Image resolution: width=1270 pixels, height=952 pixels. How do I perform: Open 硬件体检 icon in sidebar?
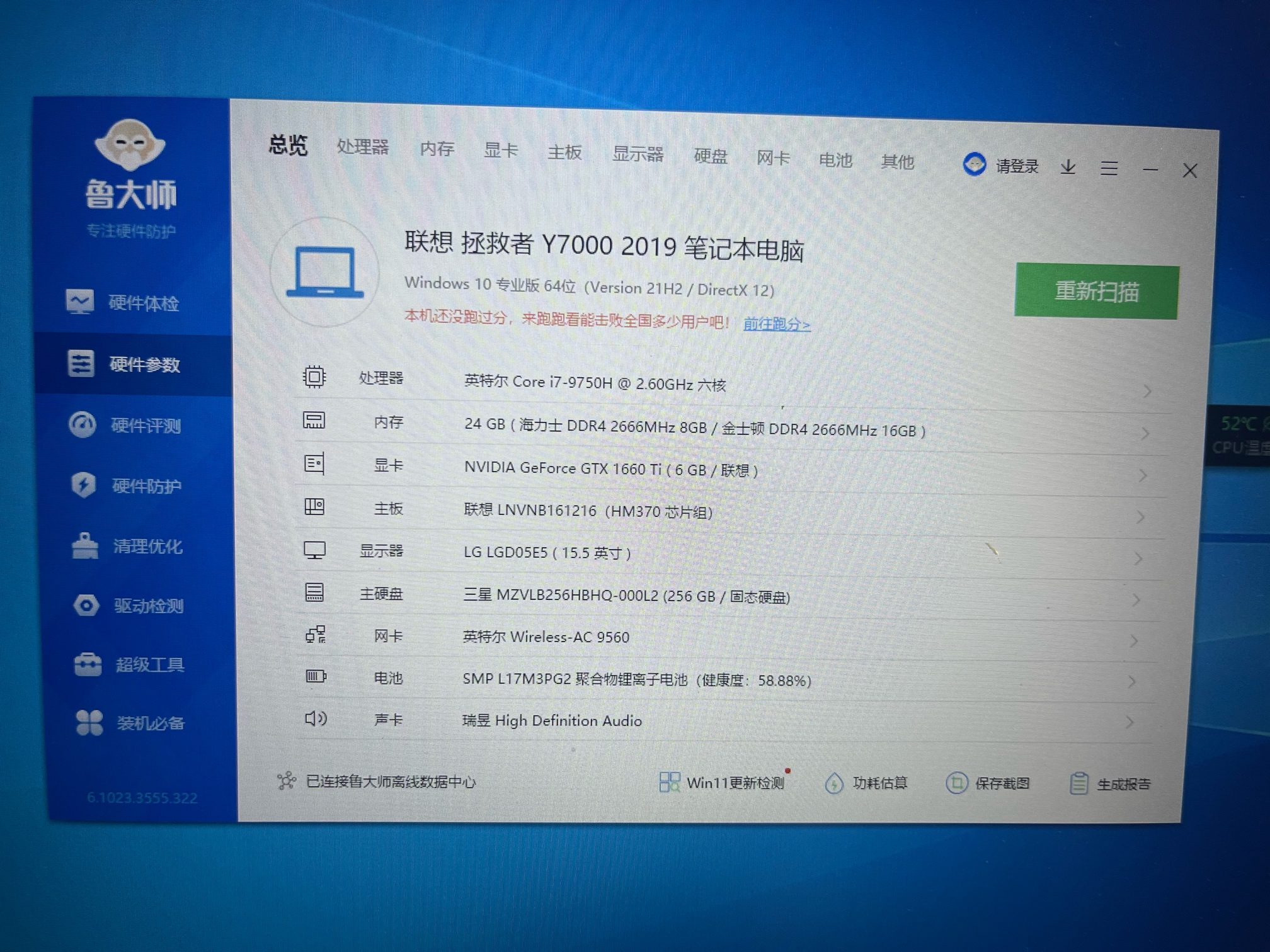pos(80,302)
